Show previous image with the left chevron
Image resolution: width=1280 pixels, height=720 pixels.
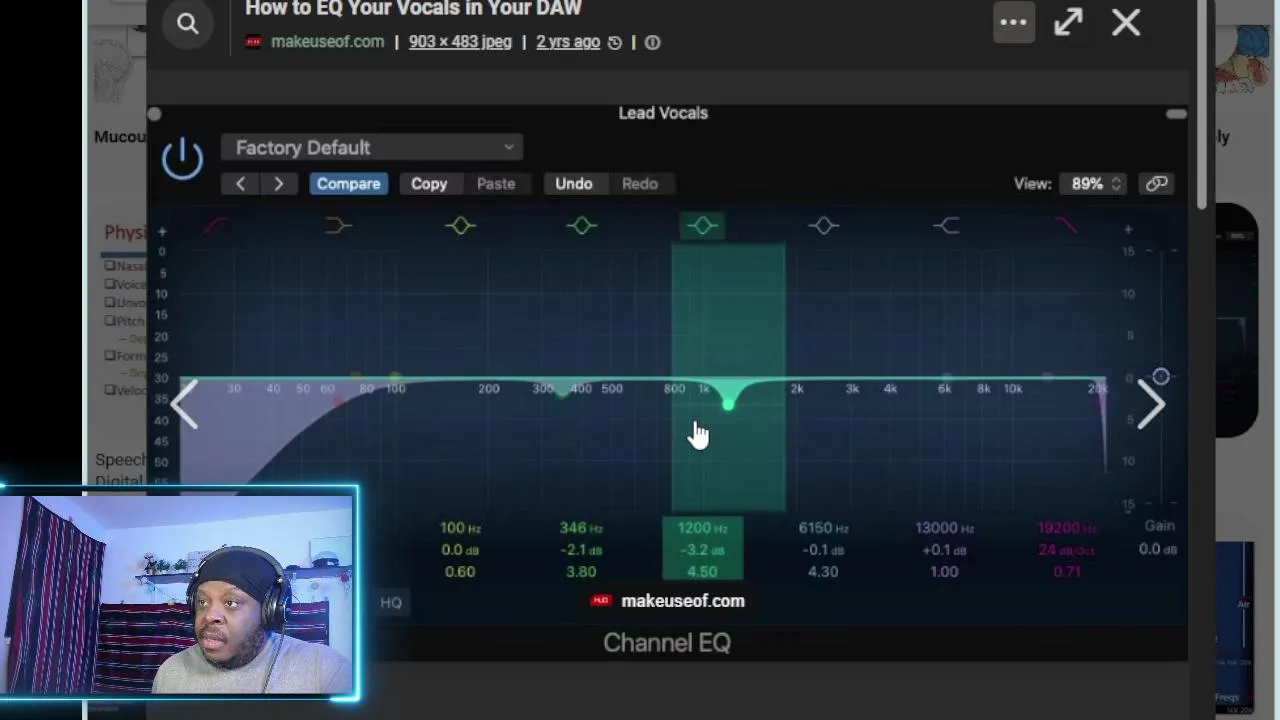[184, 405]
